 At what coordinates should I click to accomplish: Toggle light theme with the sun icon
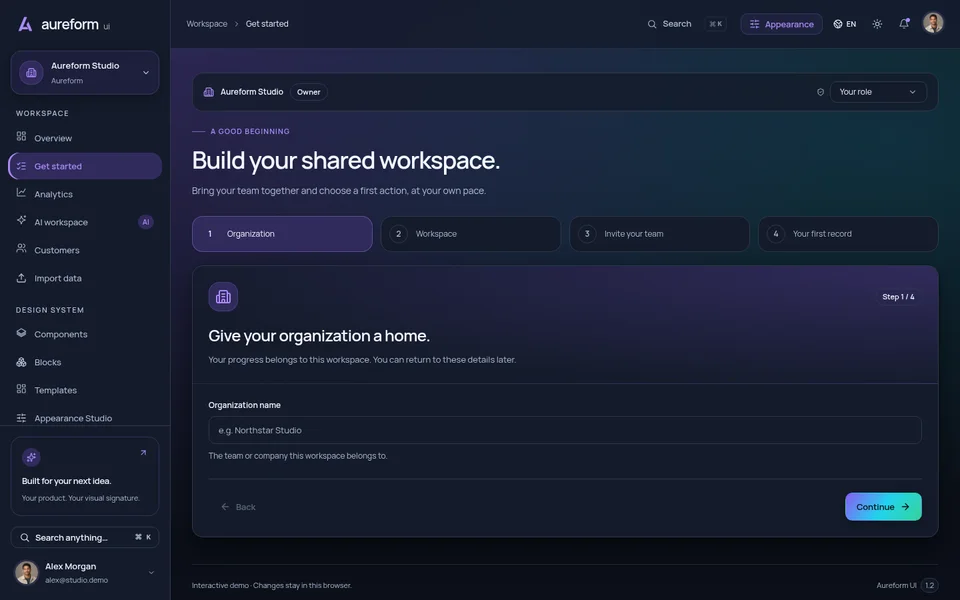point(877,24)
